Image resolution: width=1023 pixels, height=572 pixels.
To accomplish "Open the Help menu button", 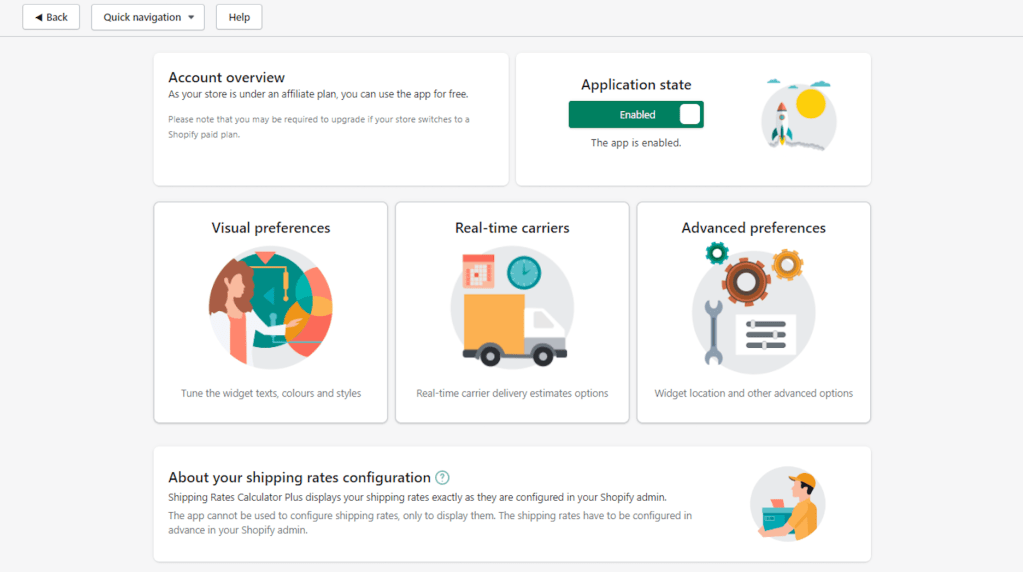I will click(239, 17).
